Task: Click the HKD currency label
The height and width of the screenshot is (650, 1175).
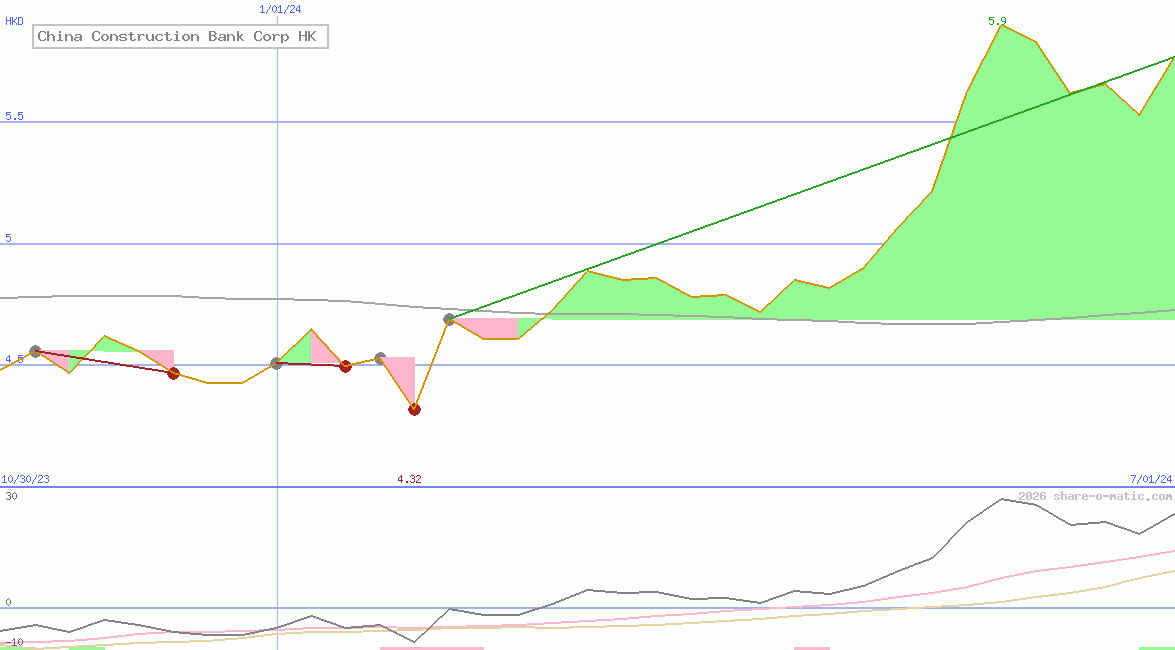Action: click(x=14, y=21)
